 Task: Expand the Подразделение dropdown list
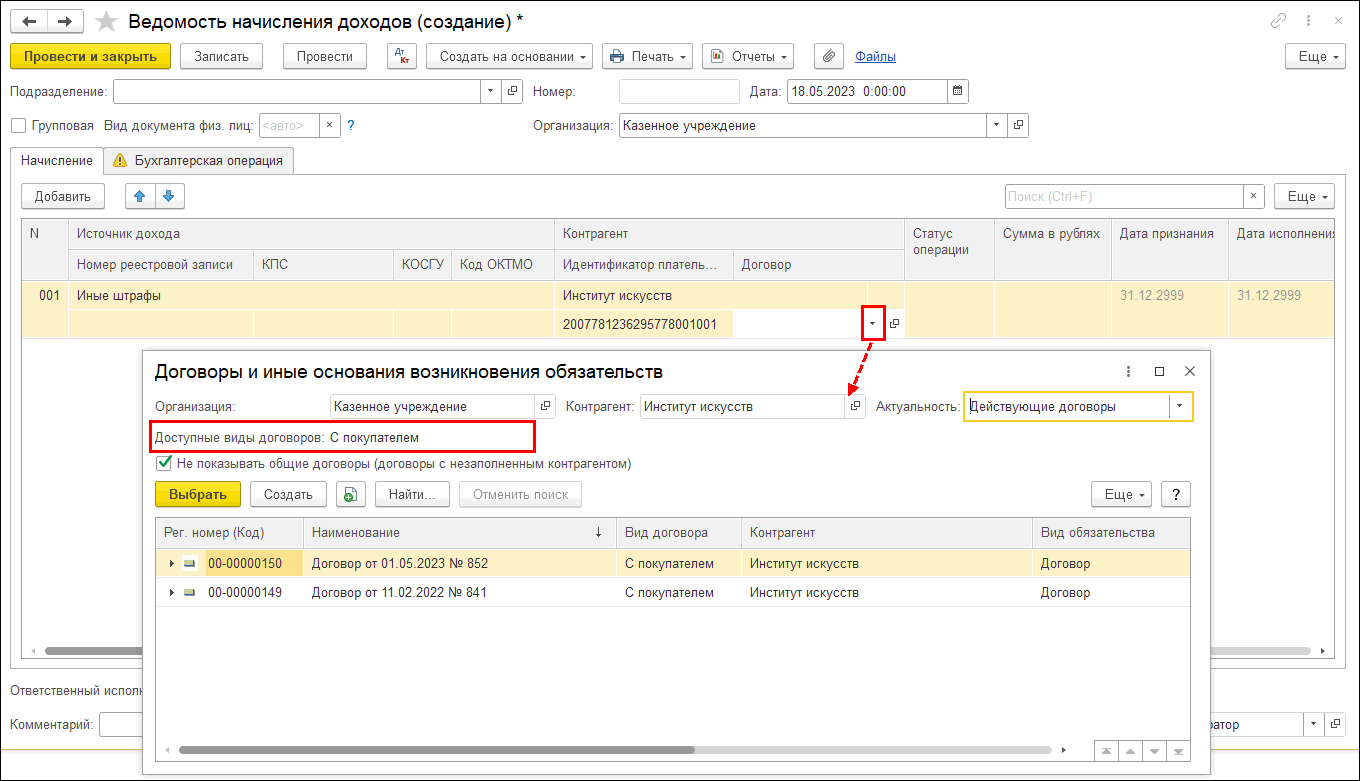(x=491, y=91)
